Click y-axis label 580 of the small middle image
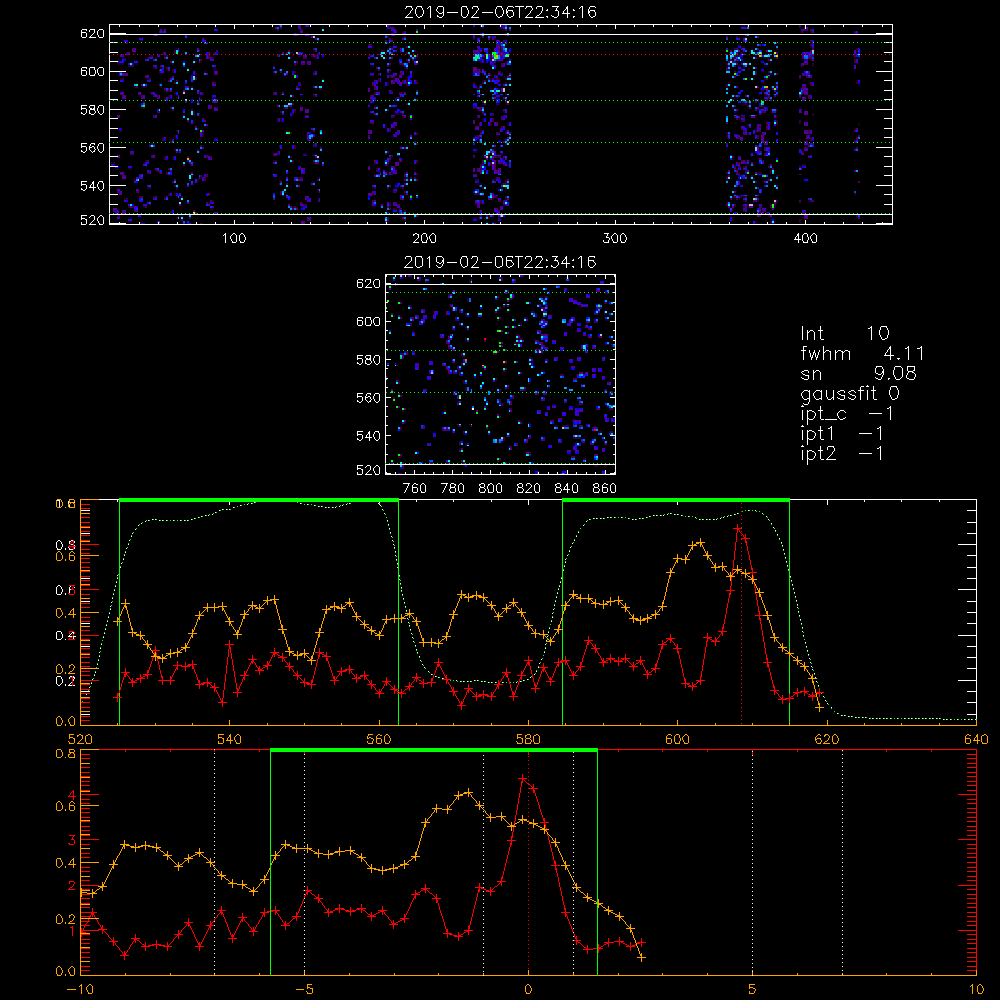Screen dimensions: 1000x1000 (368, 360)
